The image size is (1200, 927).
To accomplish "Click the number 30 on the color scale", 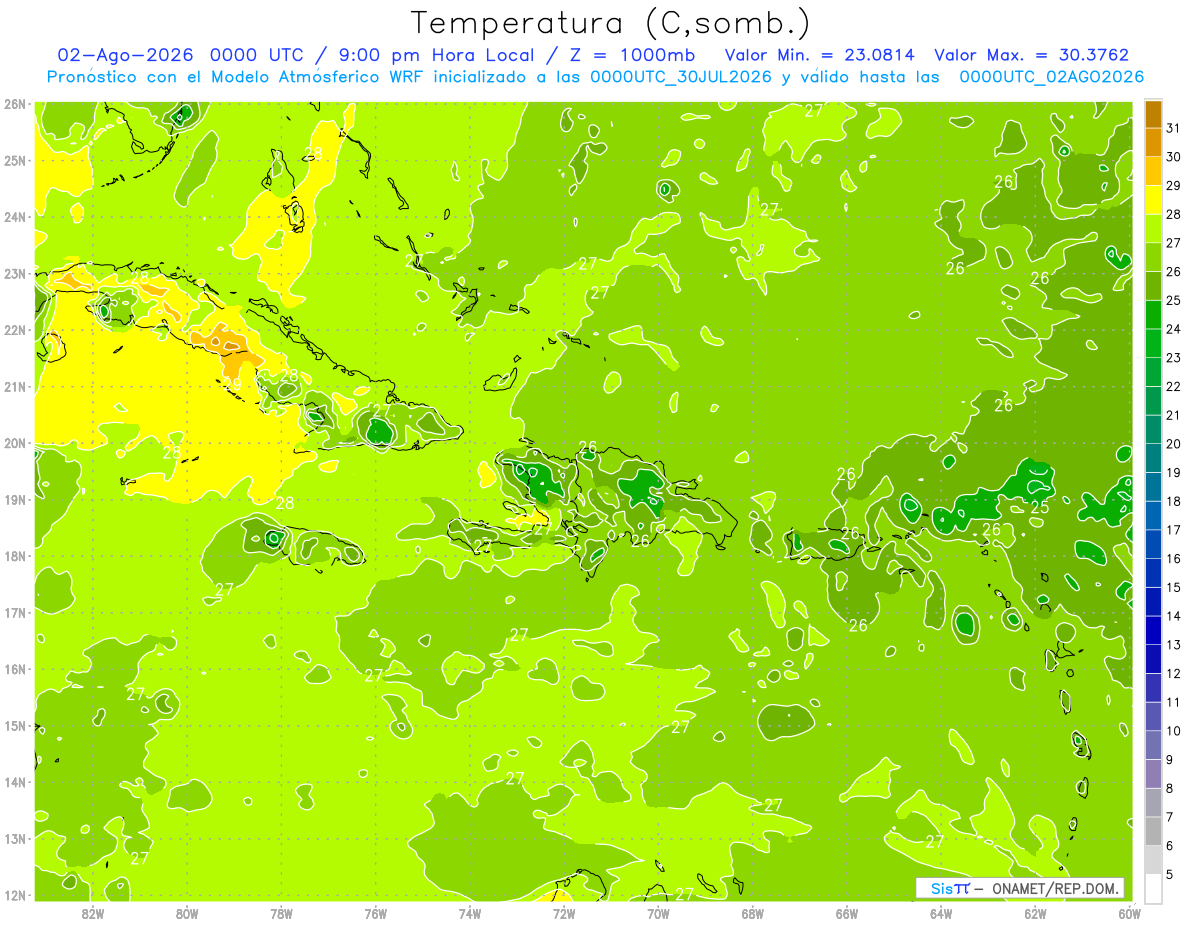I will [1174, 157].
